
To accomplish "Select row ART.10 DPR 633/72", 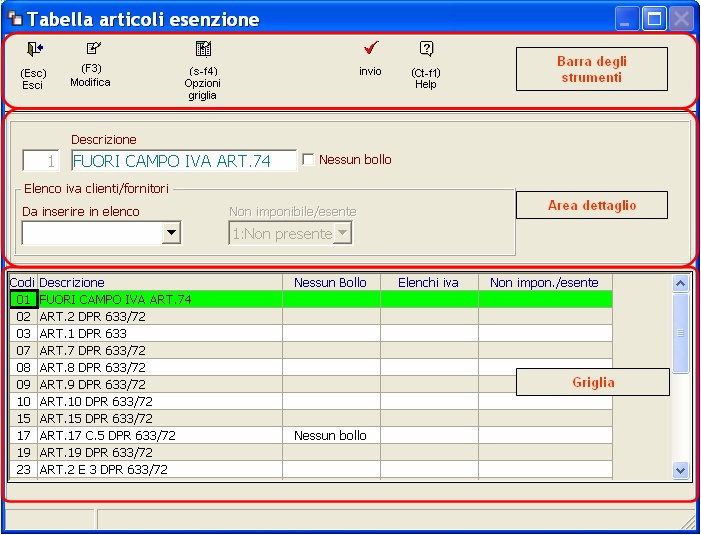I will (311, 401).
